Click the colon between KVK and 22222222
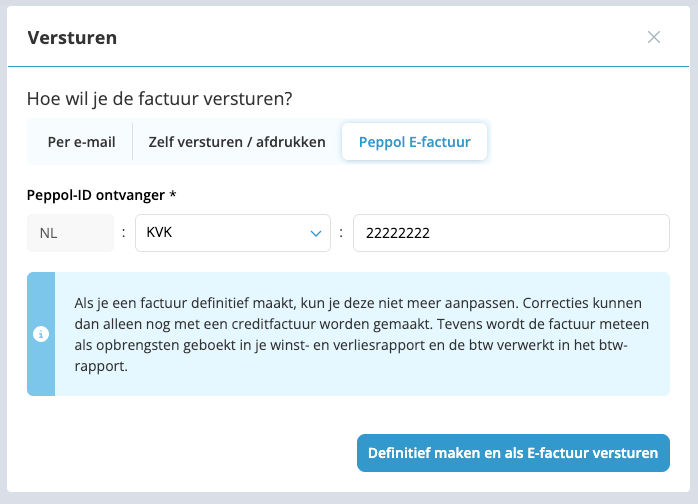 click(341, 233)
